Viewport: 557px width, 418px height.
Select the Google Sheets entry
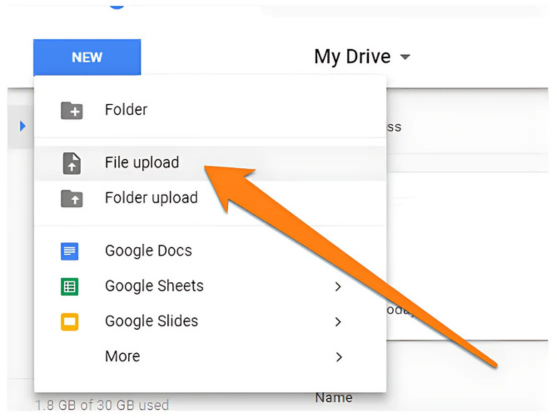(210, 286)
